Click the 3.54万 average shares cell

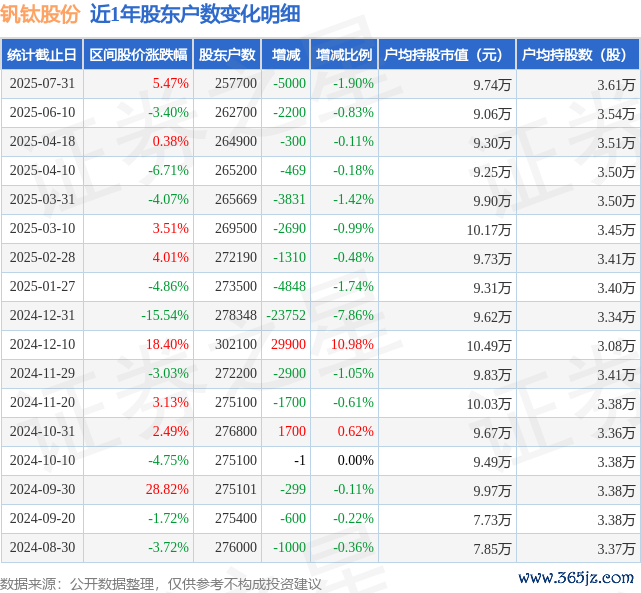click(x=616, y=114)
